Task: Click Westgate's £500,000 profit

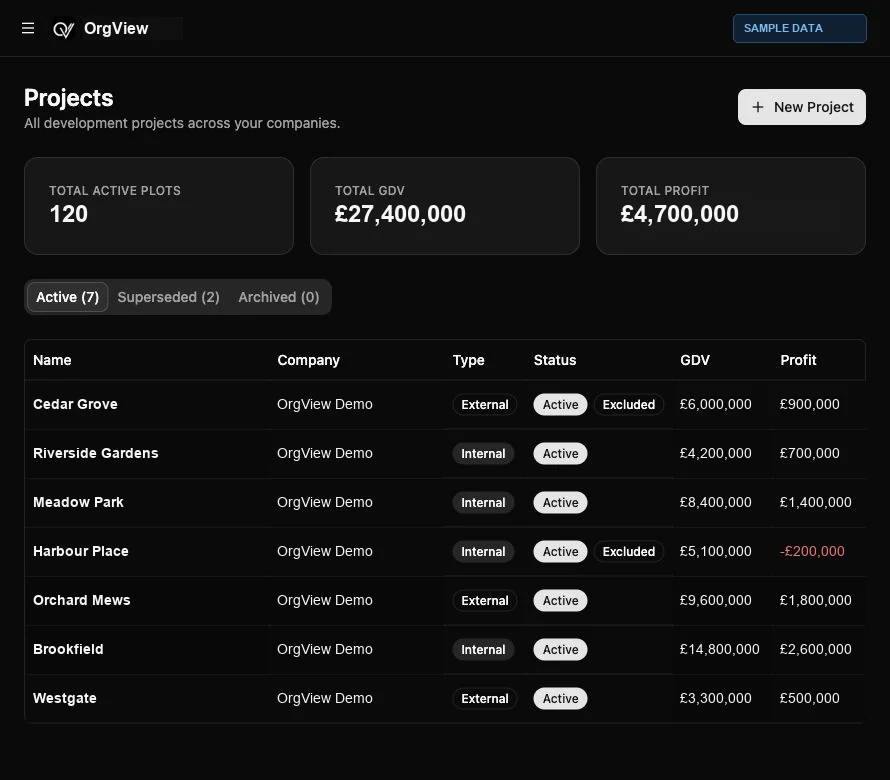Action: click(809, 698)
